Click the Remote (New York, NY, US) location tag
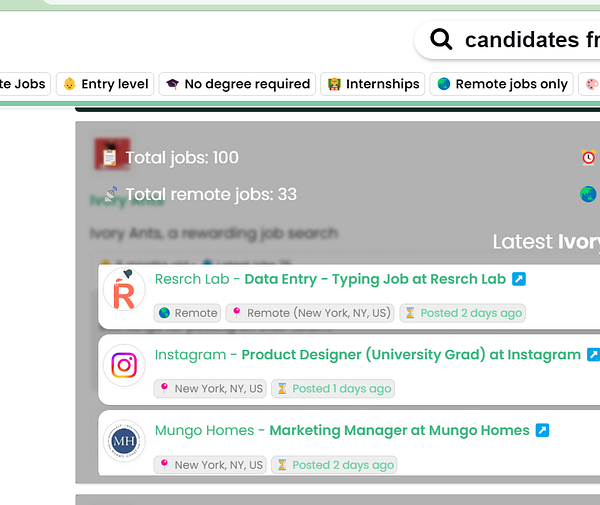The width and height of the screenshot is (600, 505). pyautogui.click(x=310, y=313)
